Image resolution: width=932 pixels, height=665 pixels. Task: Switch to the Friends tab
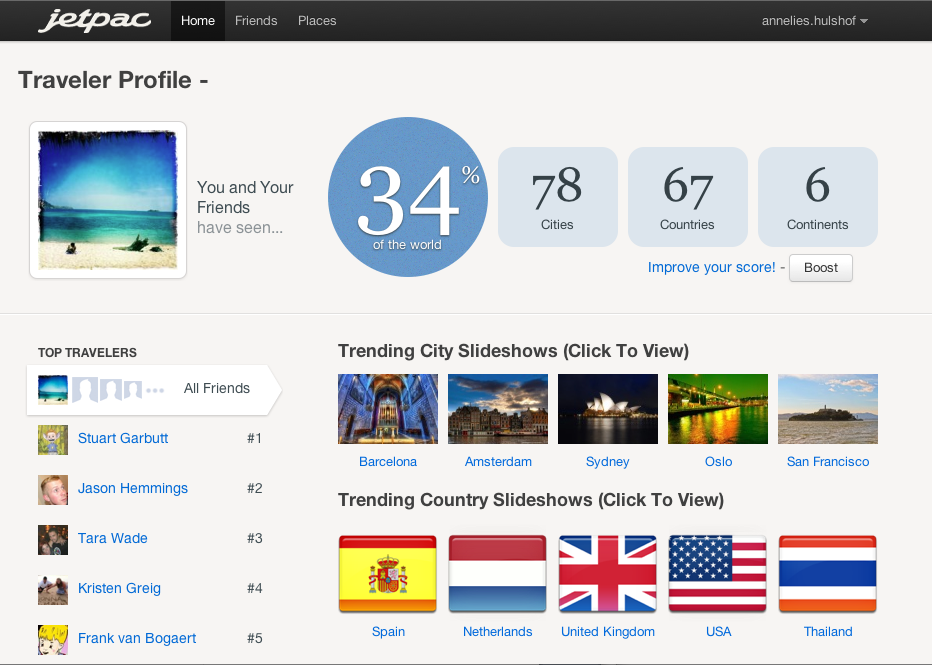click(x=256, y=21)
